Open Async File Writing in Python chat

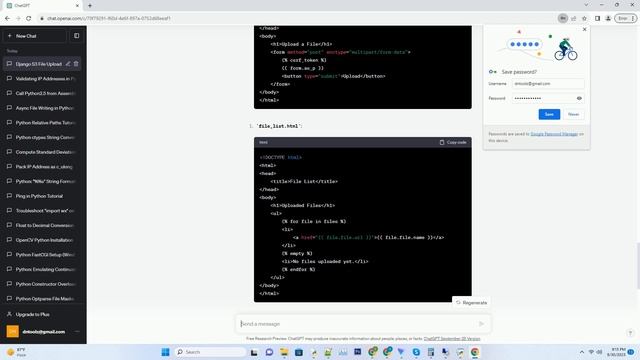(42, 108)
